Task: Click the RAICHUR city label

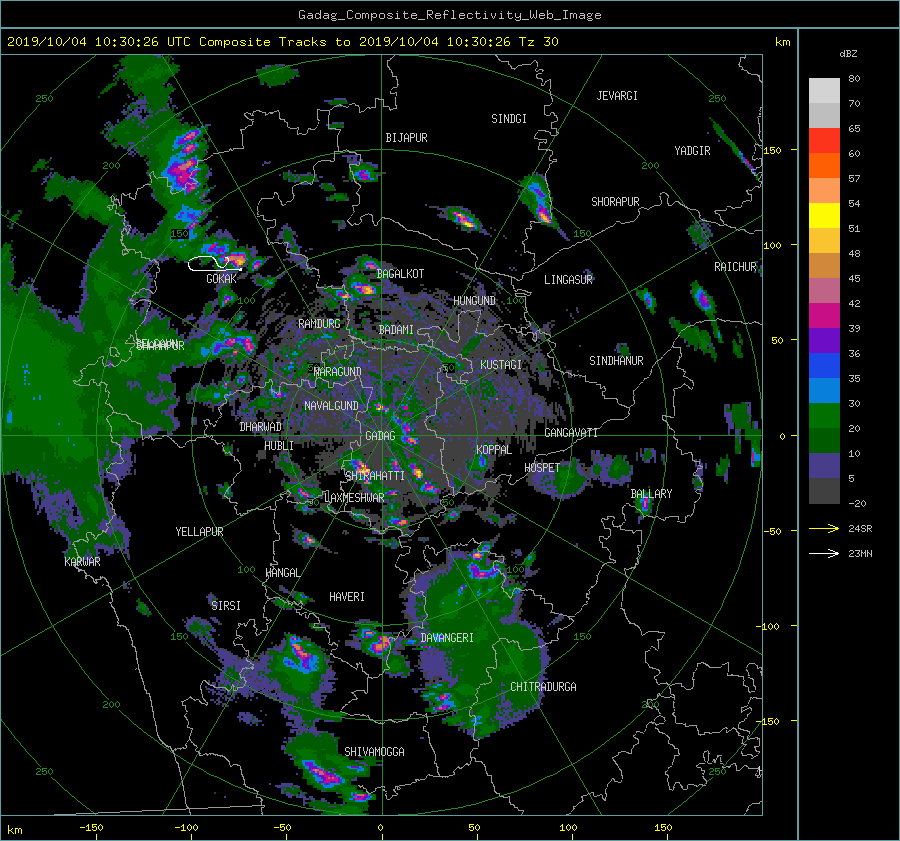Action: [x=735, y=267]
